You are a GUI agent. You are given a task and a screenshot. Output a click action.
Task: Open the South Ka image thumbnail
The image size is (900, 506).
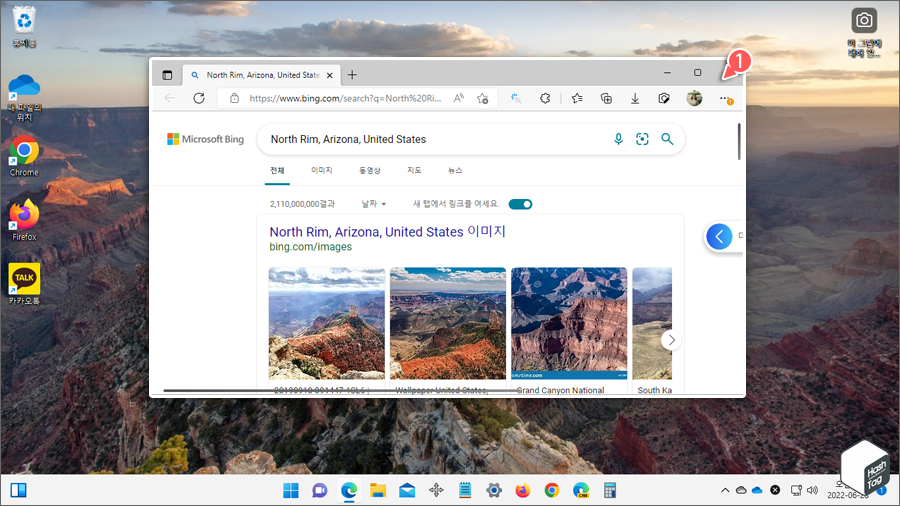[x=652, y=323]
